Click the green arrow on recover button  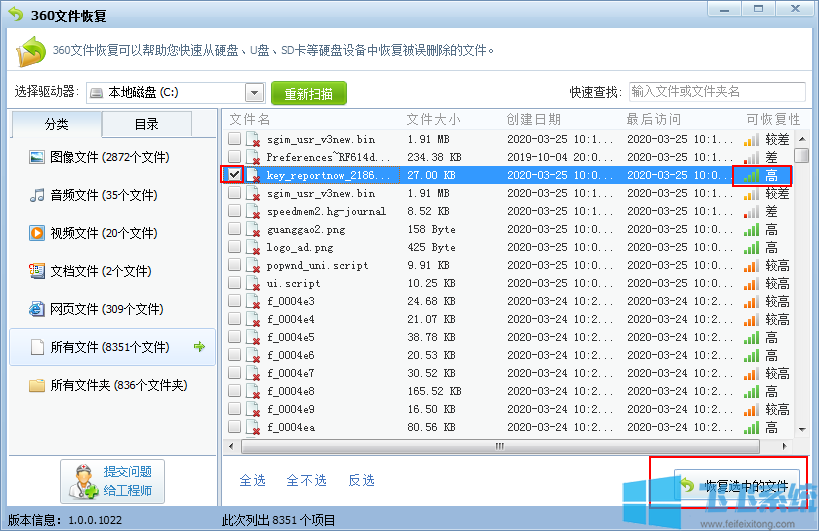(687, 486)
